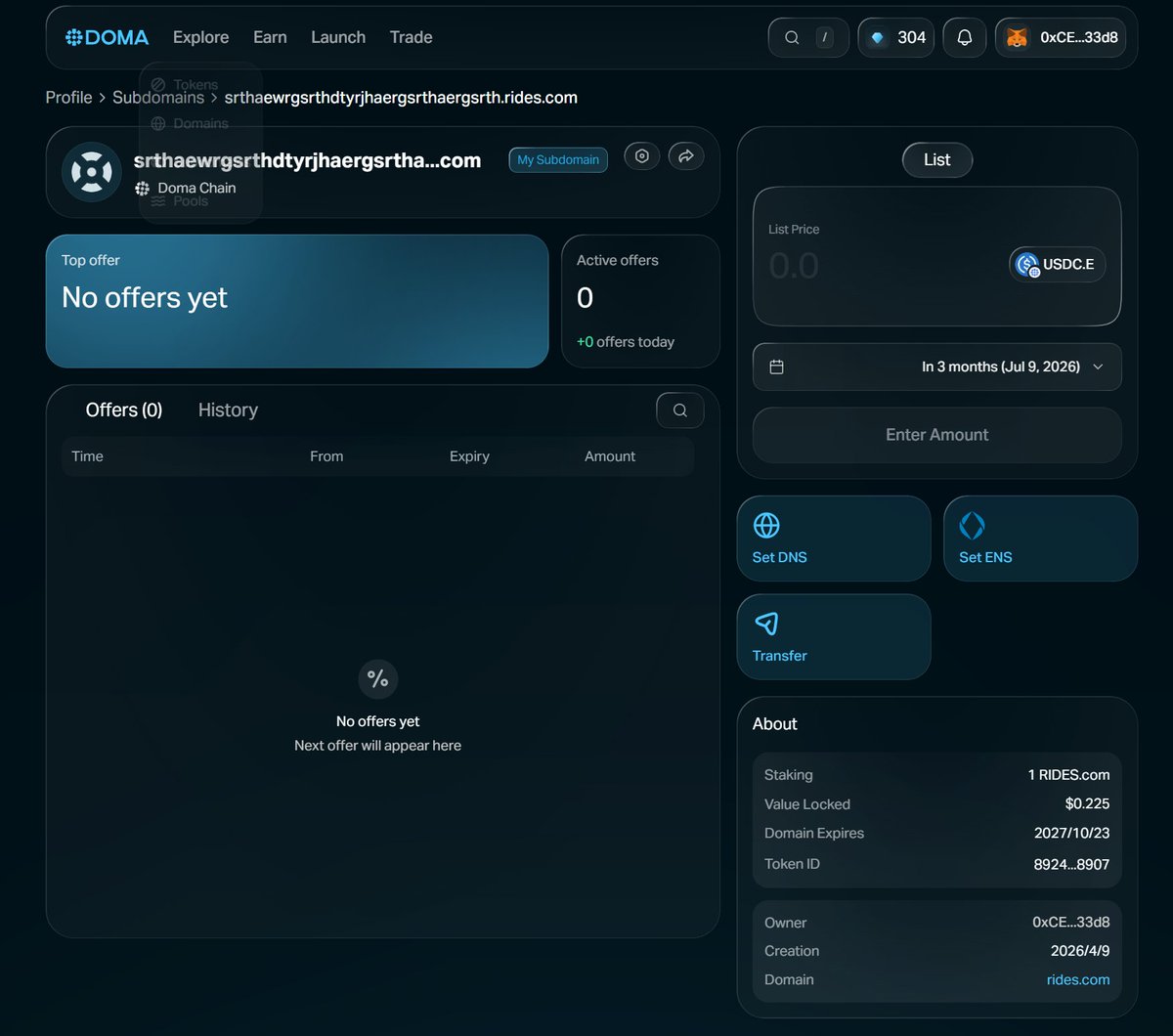Open the notifications bell
1173x1036 pixels.
(965, 37)
